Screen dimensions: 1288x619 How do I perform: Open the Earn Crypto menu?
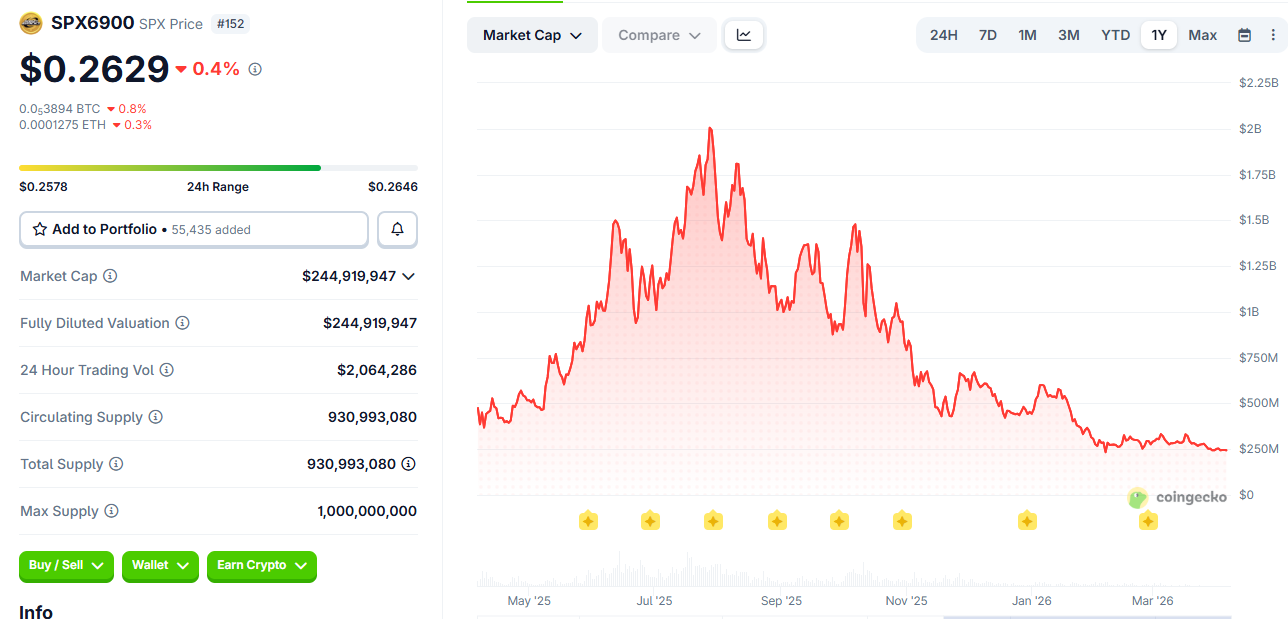[x=261, y=566]
